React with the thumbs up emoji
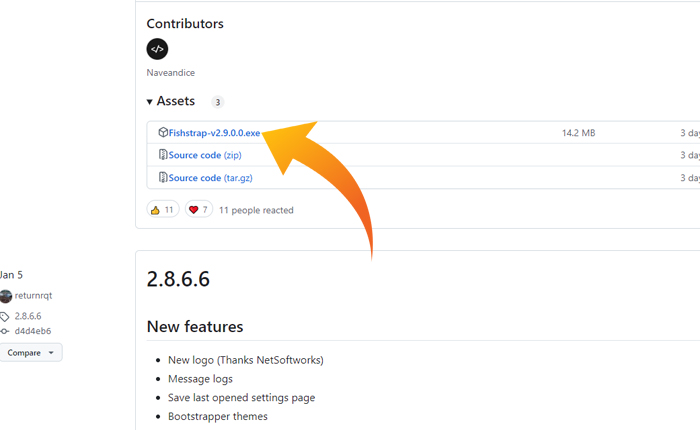700x430 pixels. [162, 210]
